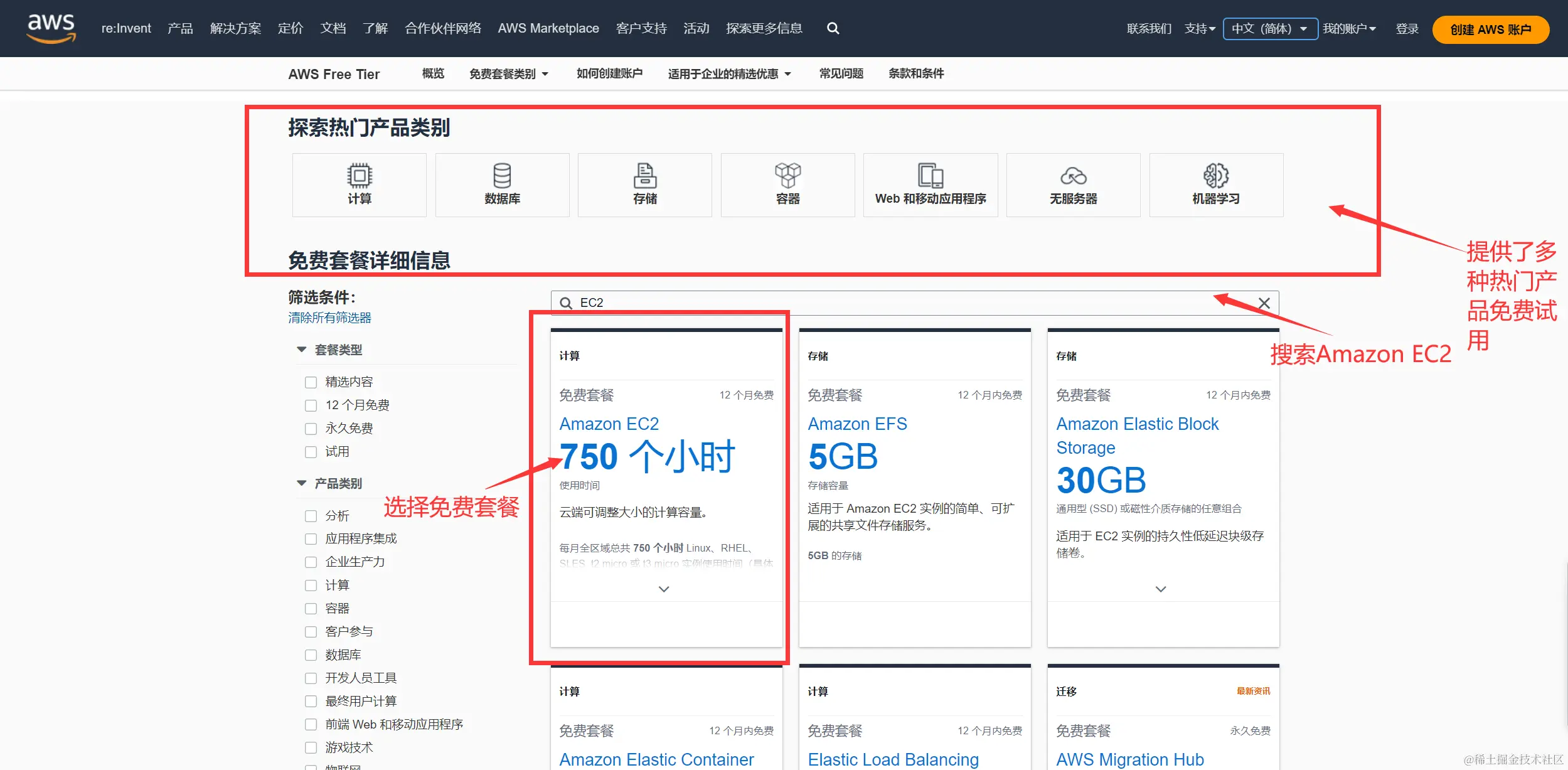Screen dimensions: 1568x770
Task: Select the Compute (计算) category tile
Action: tap(360, 185)
